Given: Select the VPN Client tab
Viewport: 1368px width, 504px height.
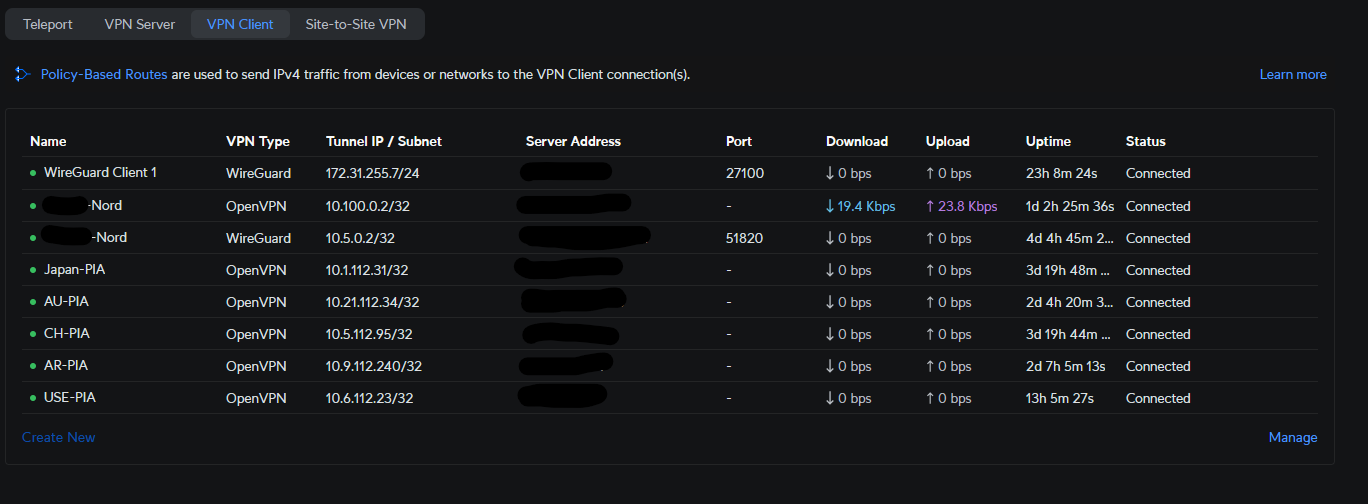Looking at the screenshot, I should click(x=240, y=24).
